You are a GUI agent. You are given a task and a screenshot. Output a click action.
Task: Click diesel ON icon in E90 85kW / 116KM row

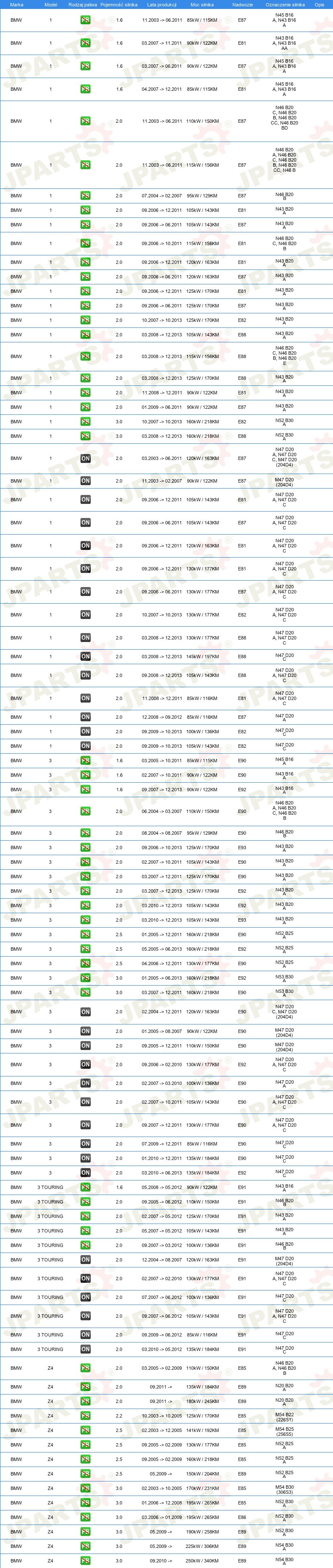(85, 1144)
